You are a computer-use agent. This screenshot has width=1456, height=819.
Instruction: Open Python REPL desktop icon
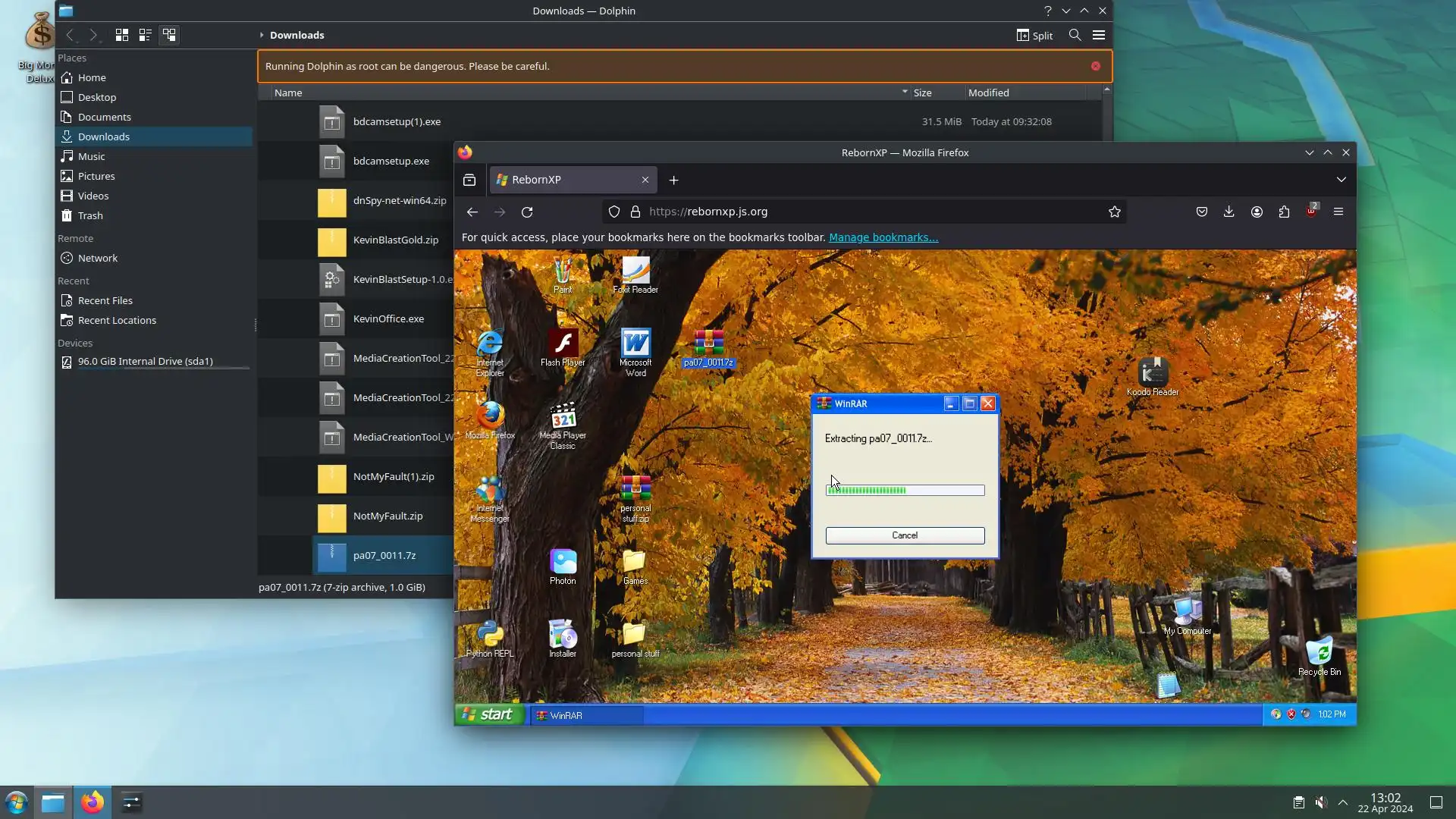(x=489, y=635)
